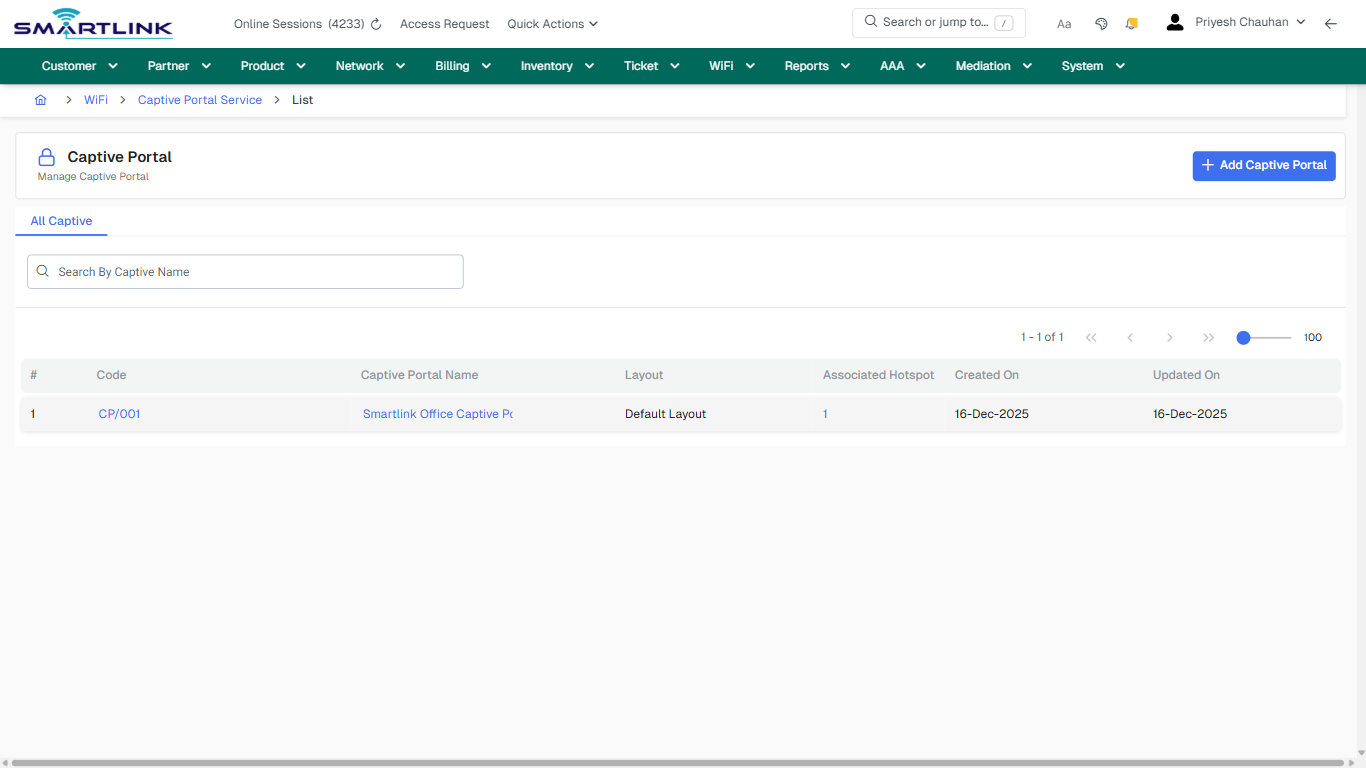The width and height of the screenshot is (1366, 768).
Task: Click the lock icon beside Captive Portal heading
Action: point(46,156)
